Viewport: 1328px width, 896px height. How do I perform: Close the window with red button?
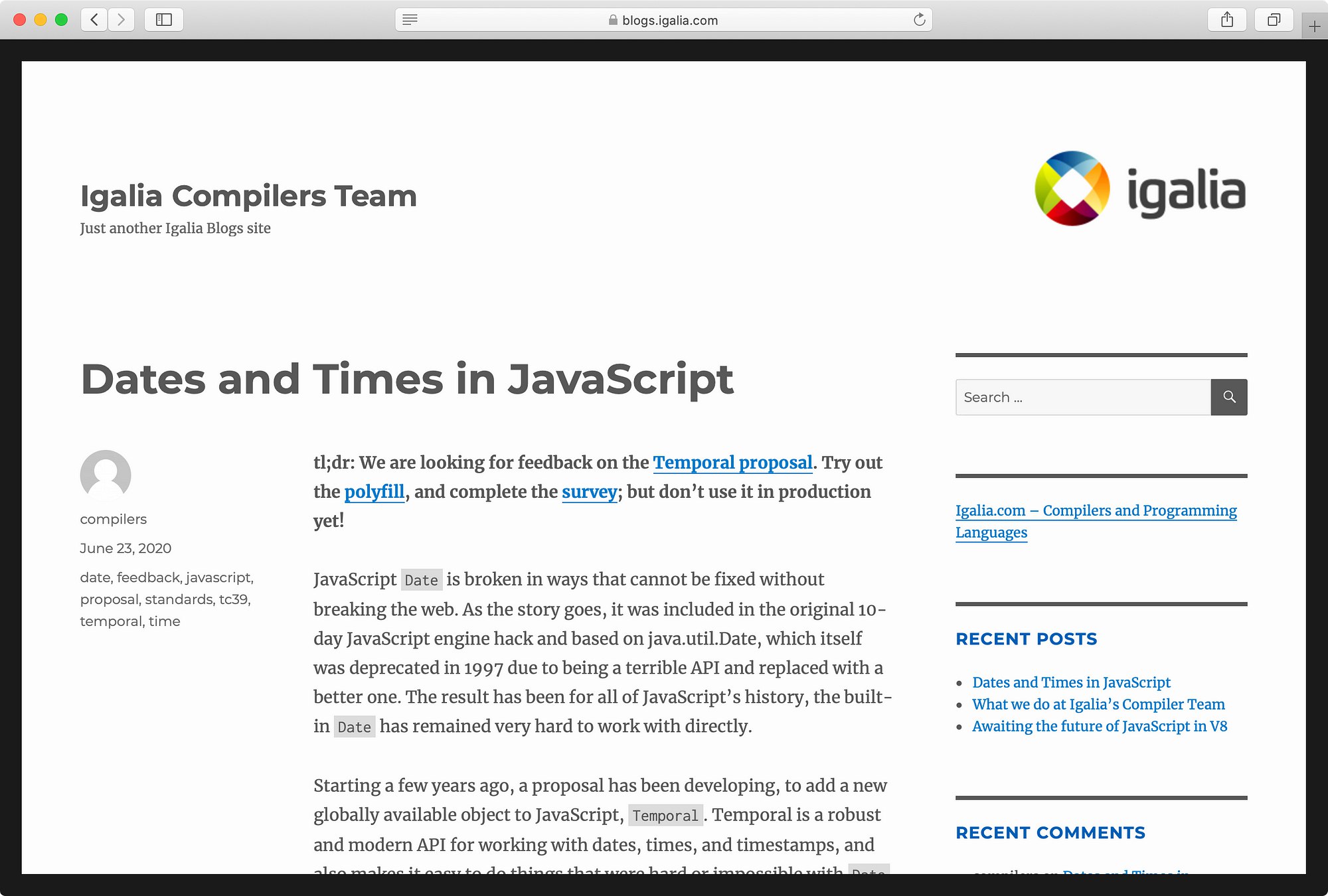(x=20, y=20)
